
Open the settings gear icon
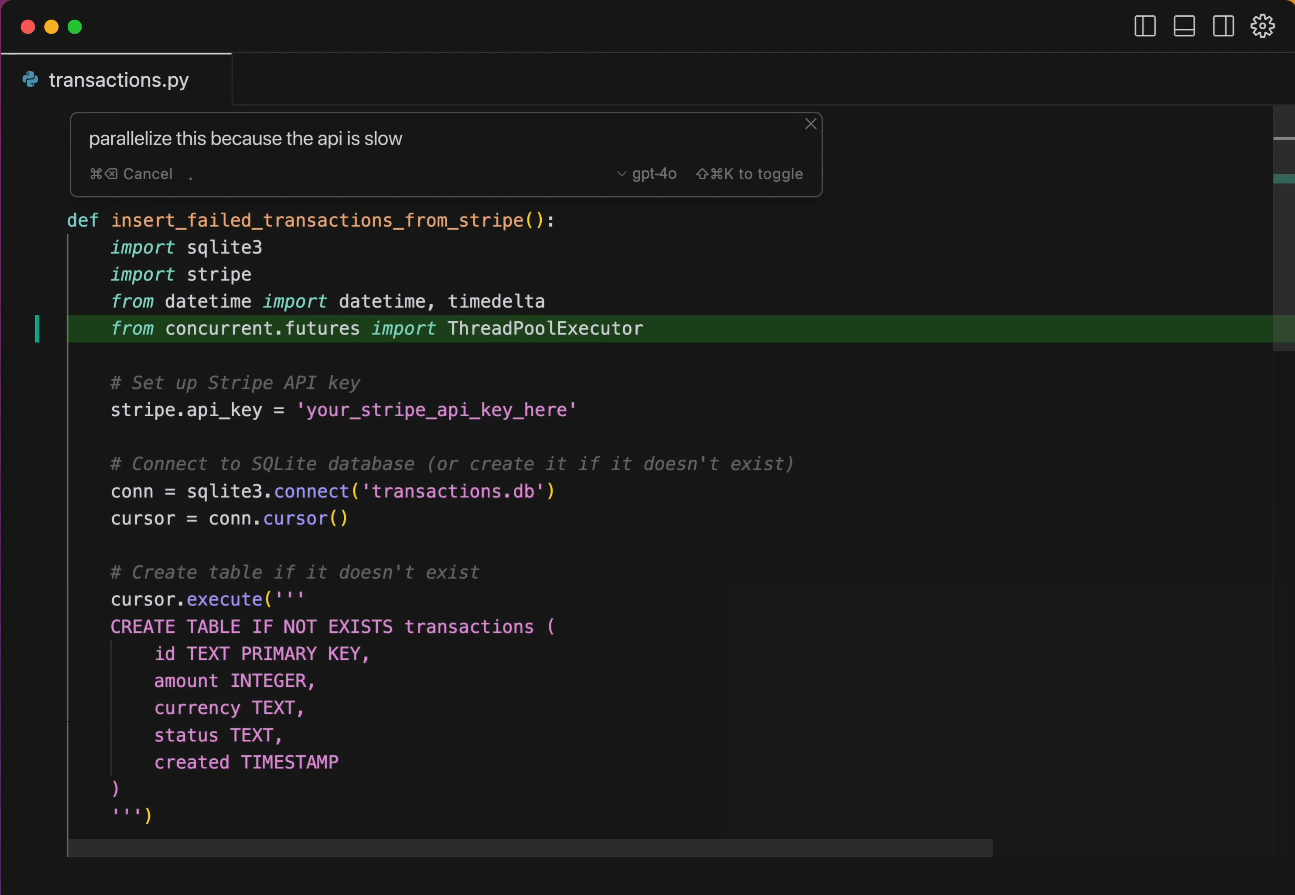pyautogui.click(x=1263, y=26)
